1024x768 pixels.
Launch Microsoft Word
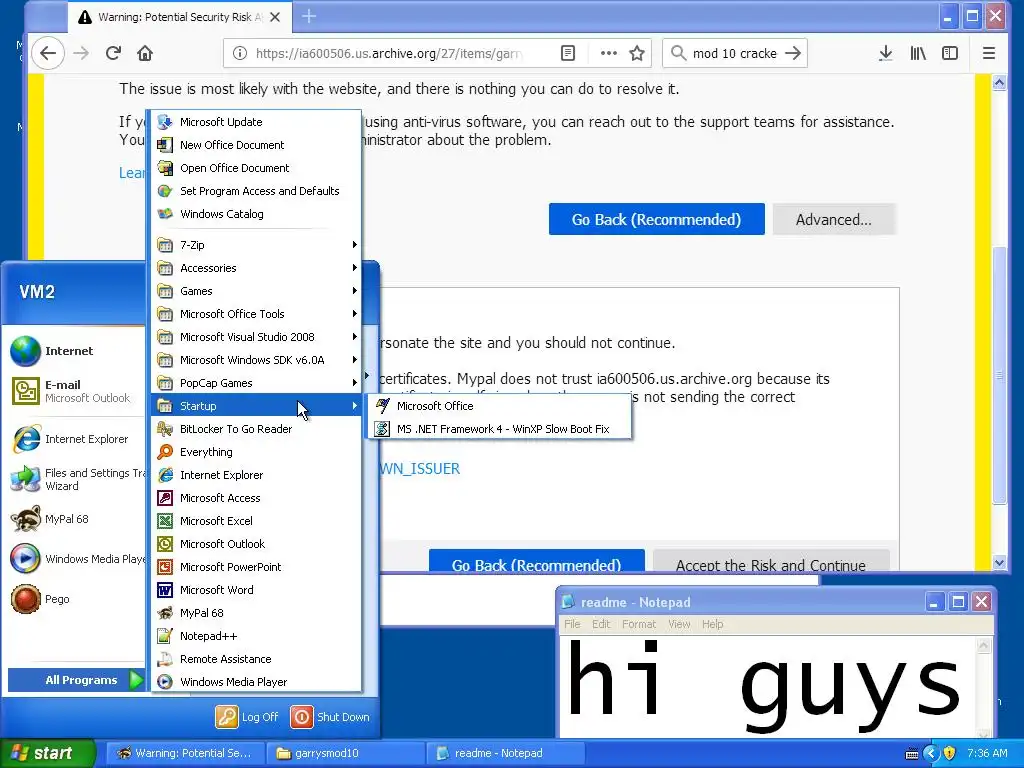point(256,590)
